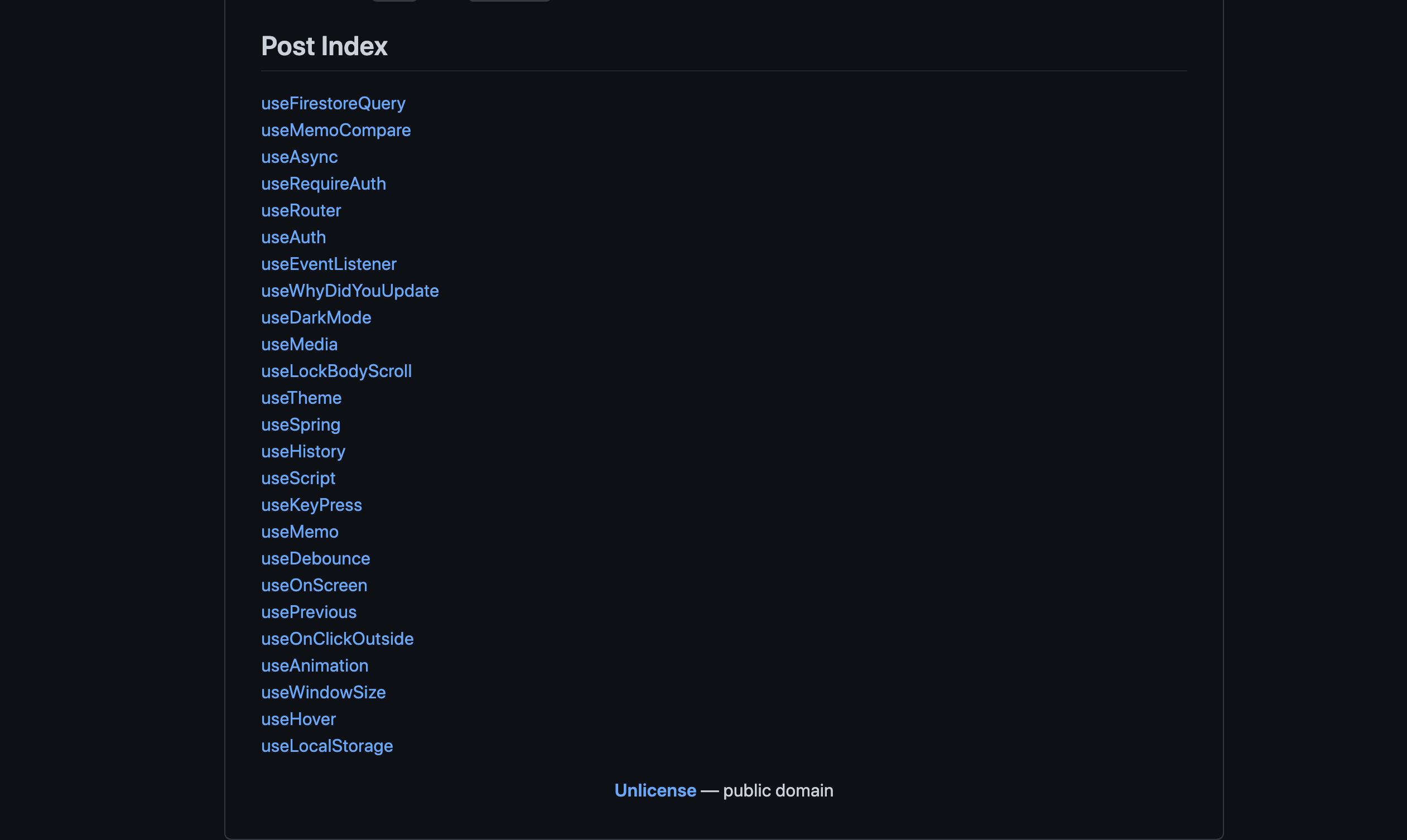Open the useAuth post
The image size is (1407, 840).
[x=293, y=237]
